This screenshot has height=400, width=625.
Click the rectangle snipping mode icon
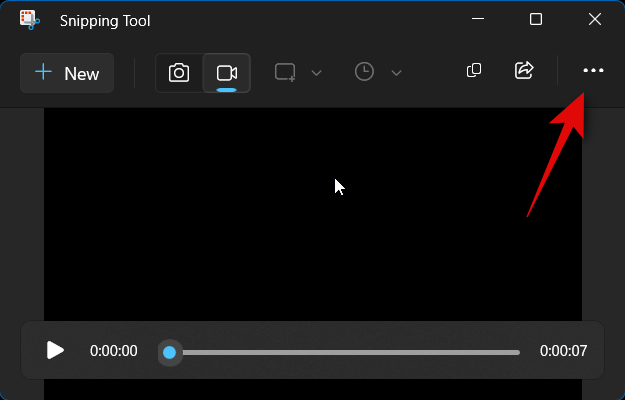click(285, 72)
